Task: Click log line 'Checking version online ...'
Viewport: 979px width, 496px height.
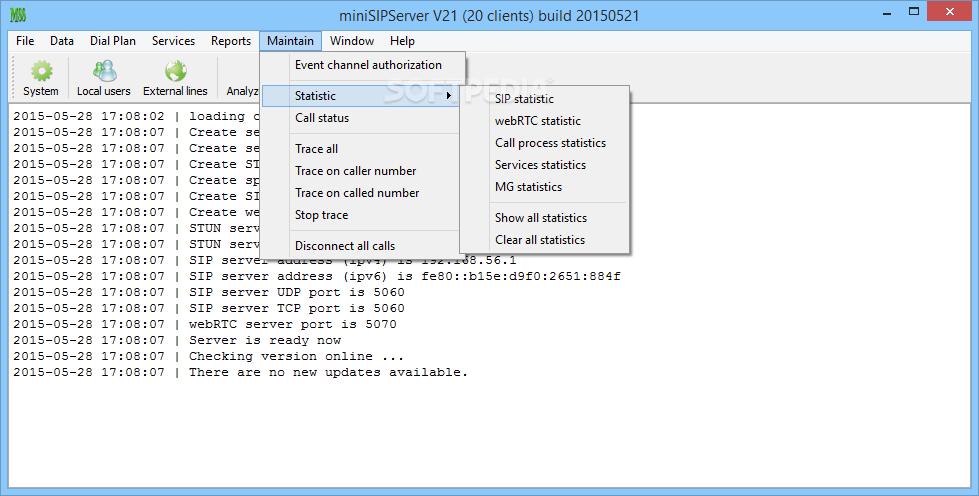Action: coord(209,356)
